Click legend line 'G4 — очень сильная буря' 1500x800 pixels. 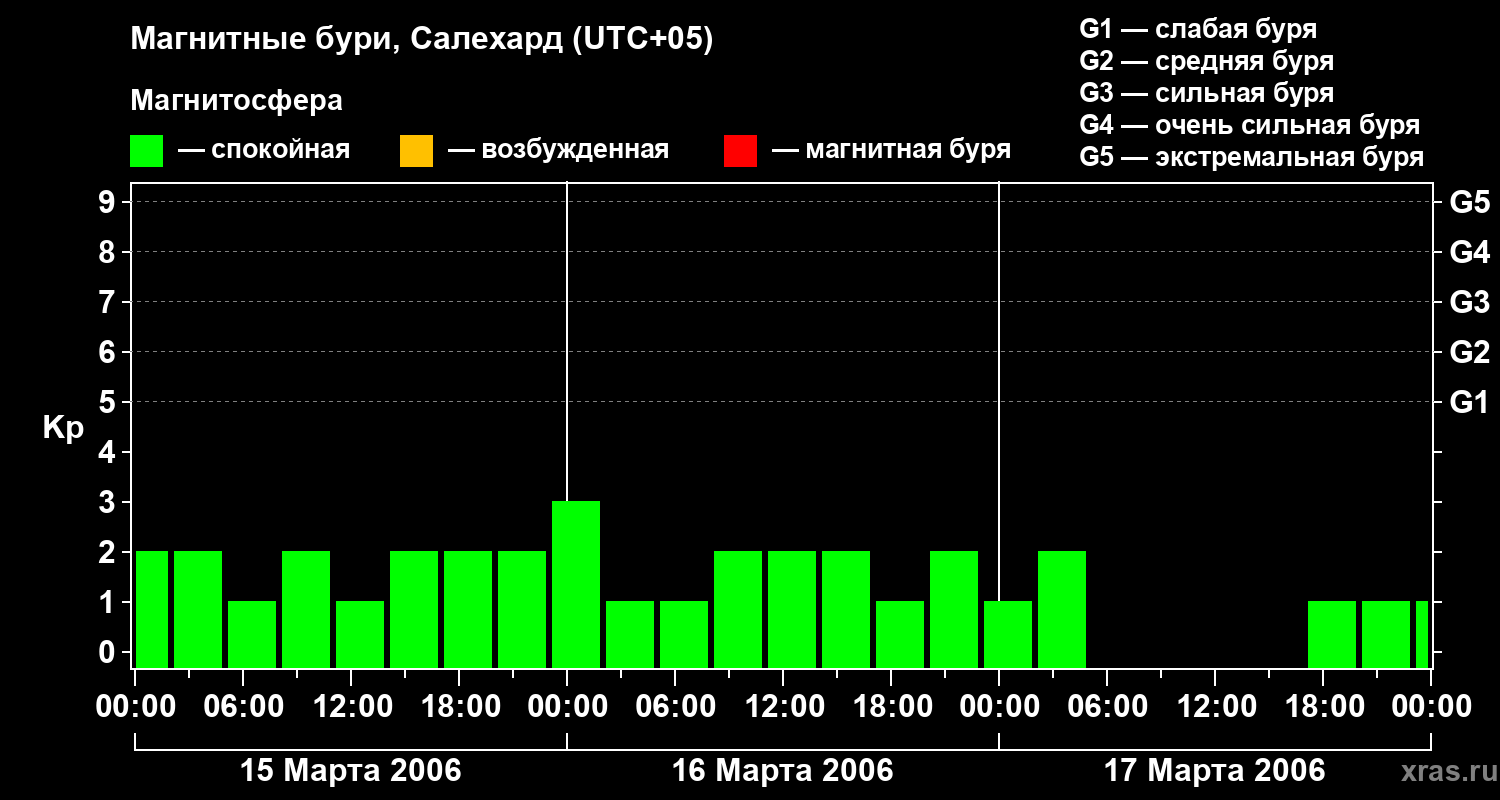pos(1250,125)
